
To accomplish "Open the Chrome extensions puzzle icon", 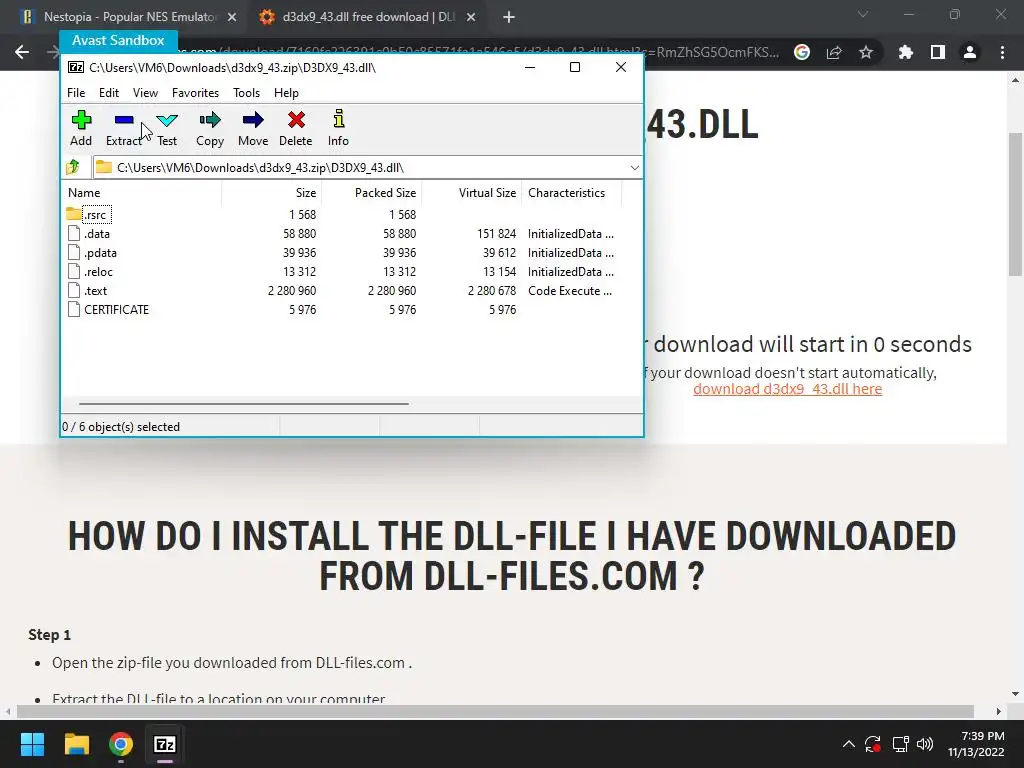I will [906, 52].
